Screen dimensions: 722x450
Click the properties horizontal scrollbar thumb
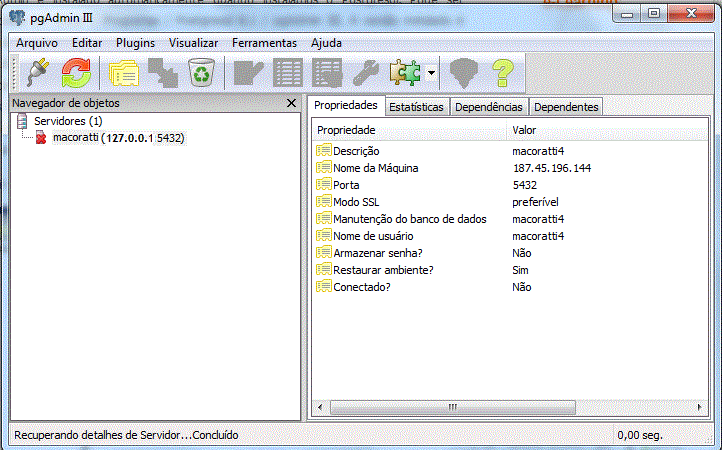[x=453, y=407]
